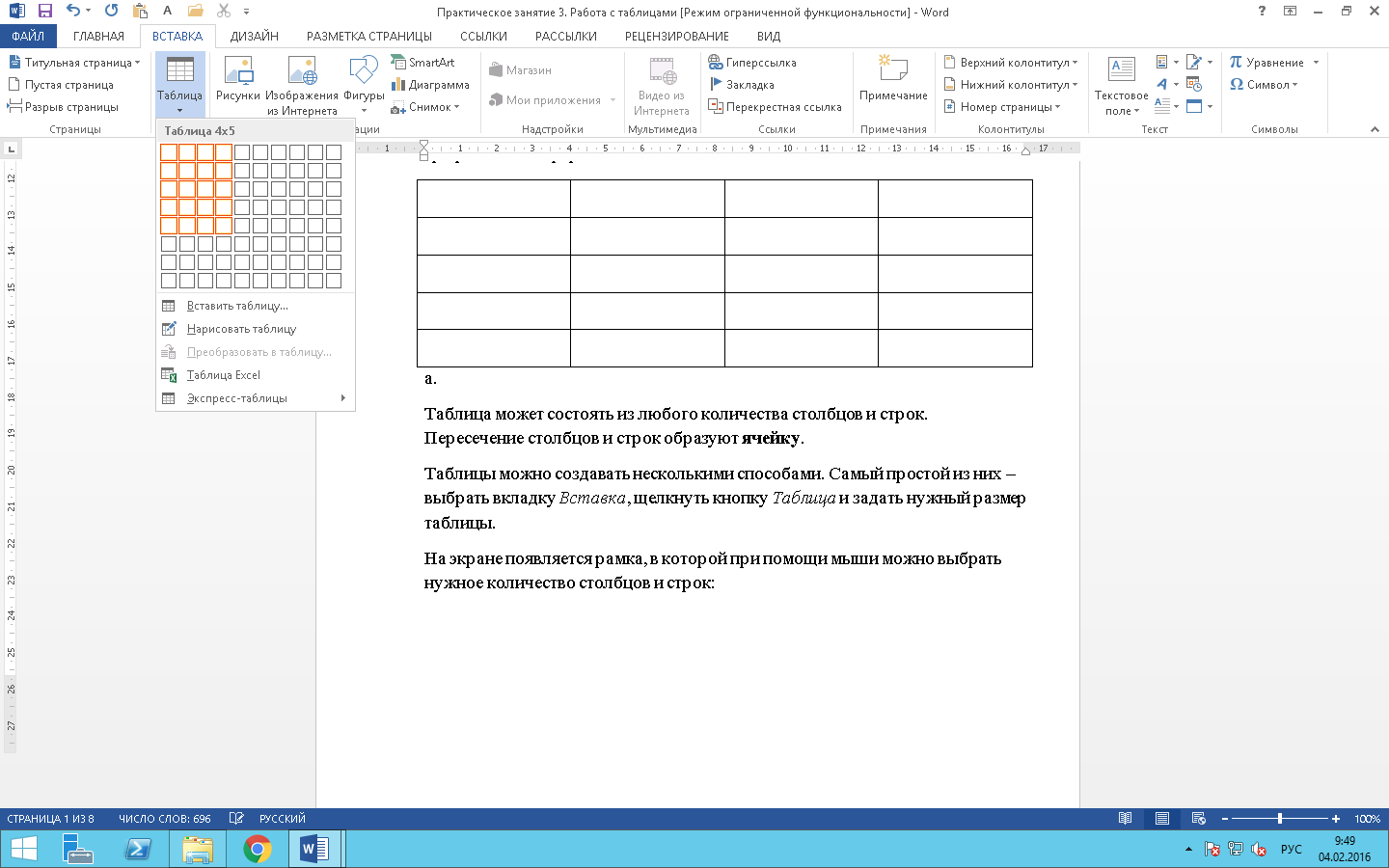Switch to the РЕЦЕНЗИРОВАНИЕ tab

[x=677, y=36]
